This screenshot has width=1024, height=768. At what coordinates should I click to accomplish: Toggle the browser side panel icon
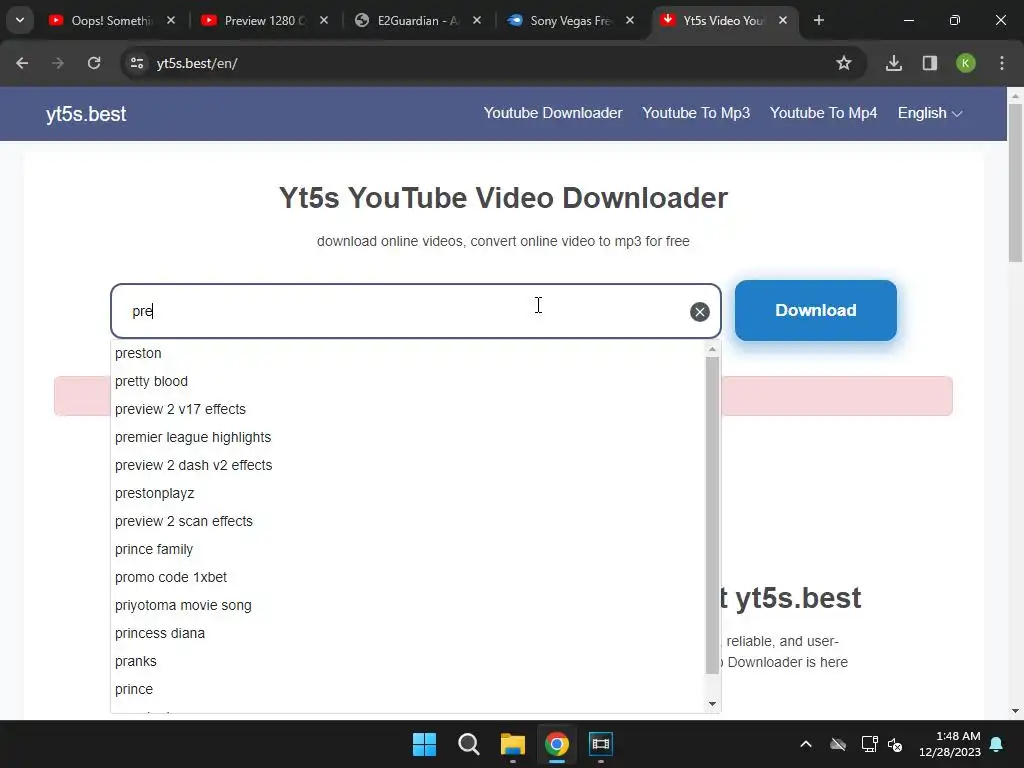pyautogui.click(x=929, y=63)
